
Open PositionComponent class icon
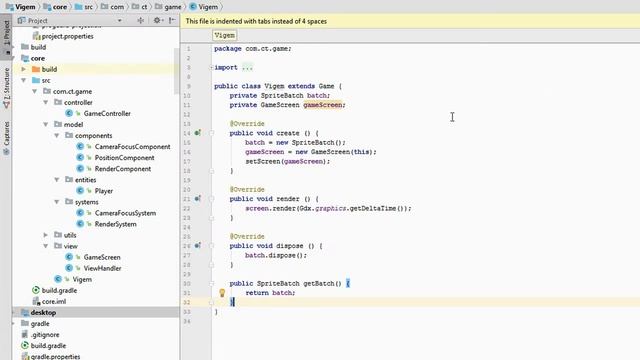(80, 158)
